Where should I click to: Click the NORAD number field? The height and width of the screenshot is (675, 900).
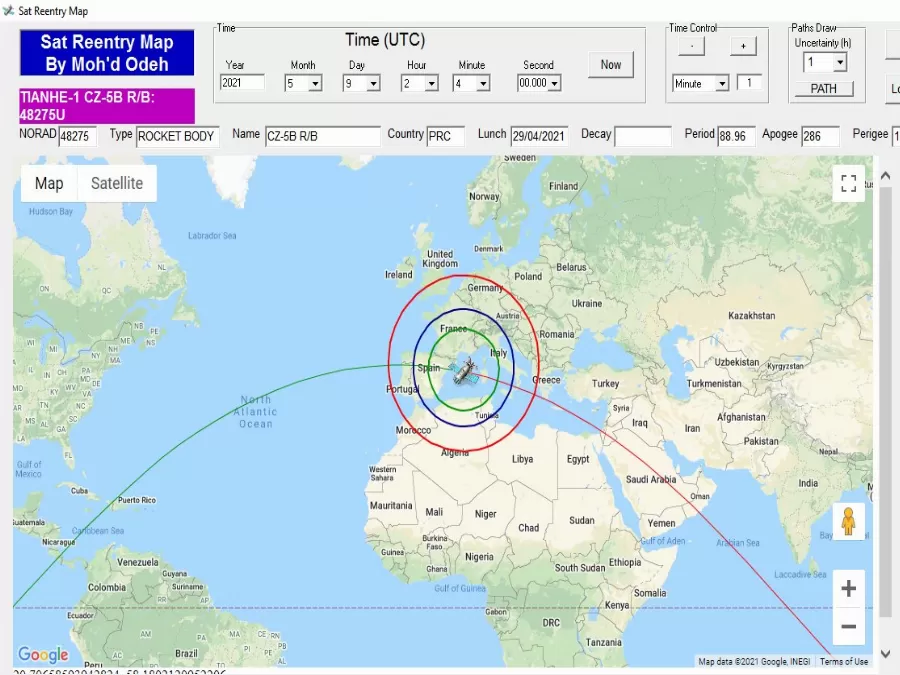coord(77,136)
